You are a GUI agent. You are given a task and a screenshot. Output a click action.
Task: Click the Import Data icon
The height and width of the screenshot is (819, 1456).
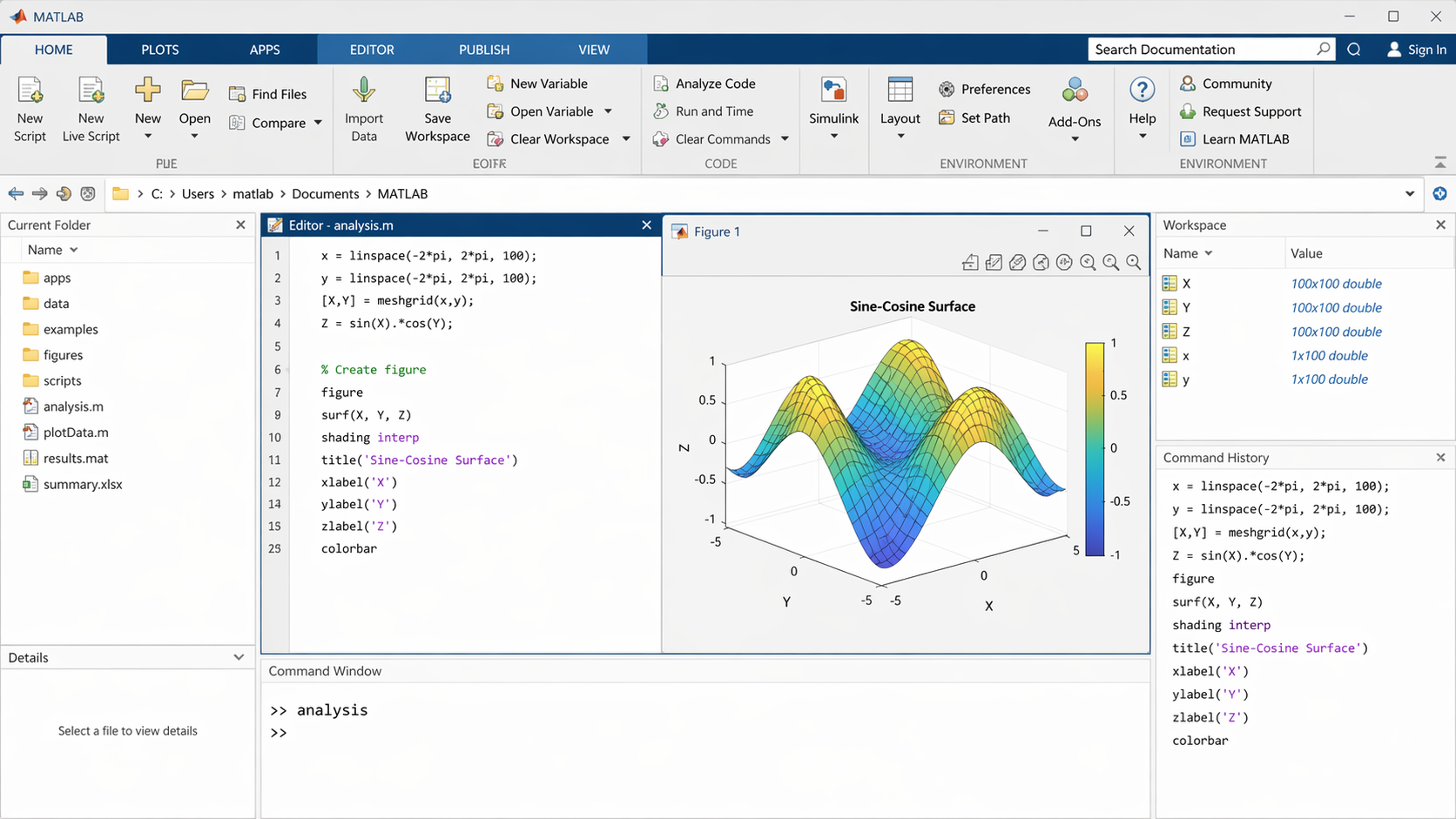coord(363,90)
